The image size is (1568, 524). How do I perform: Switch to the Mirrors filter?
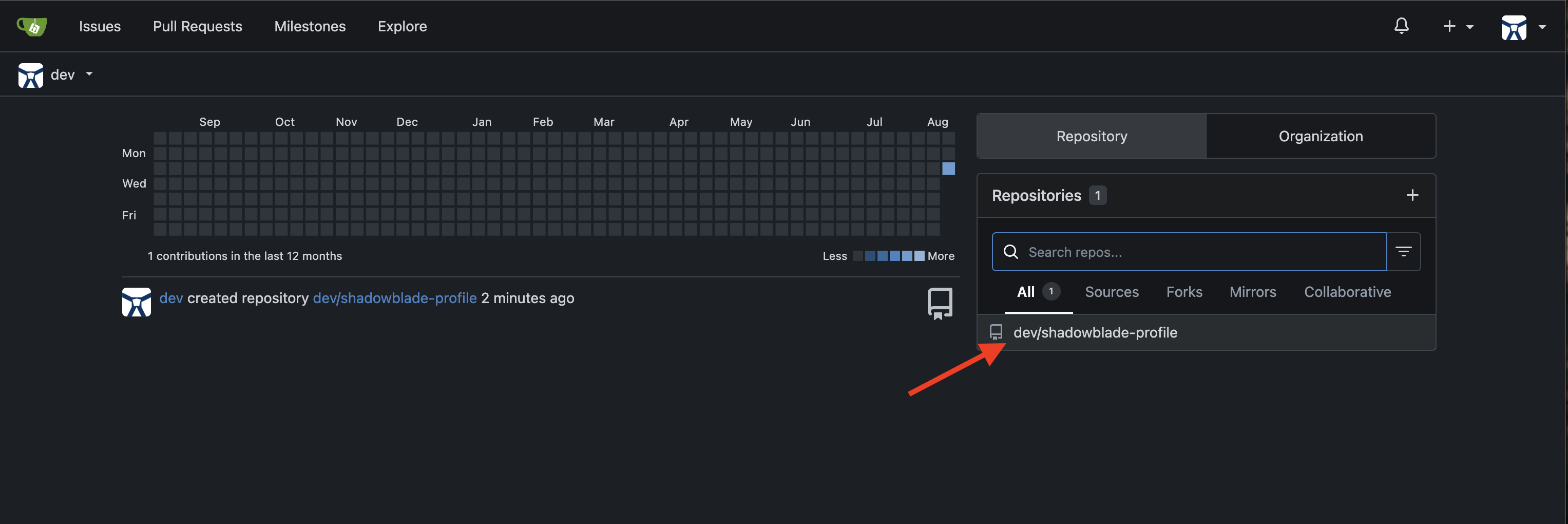1253,292
